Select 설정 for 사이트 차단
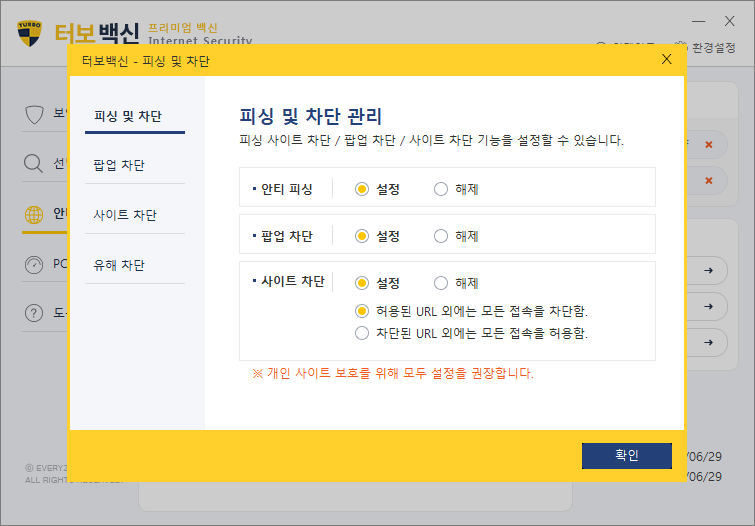Image resolution: width=755 pixels, height=526 pixels. click(x=362, y=283)
